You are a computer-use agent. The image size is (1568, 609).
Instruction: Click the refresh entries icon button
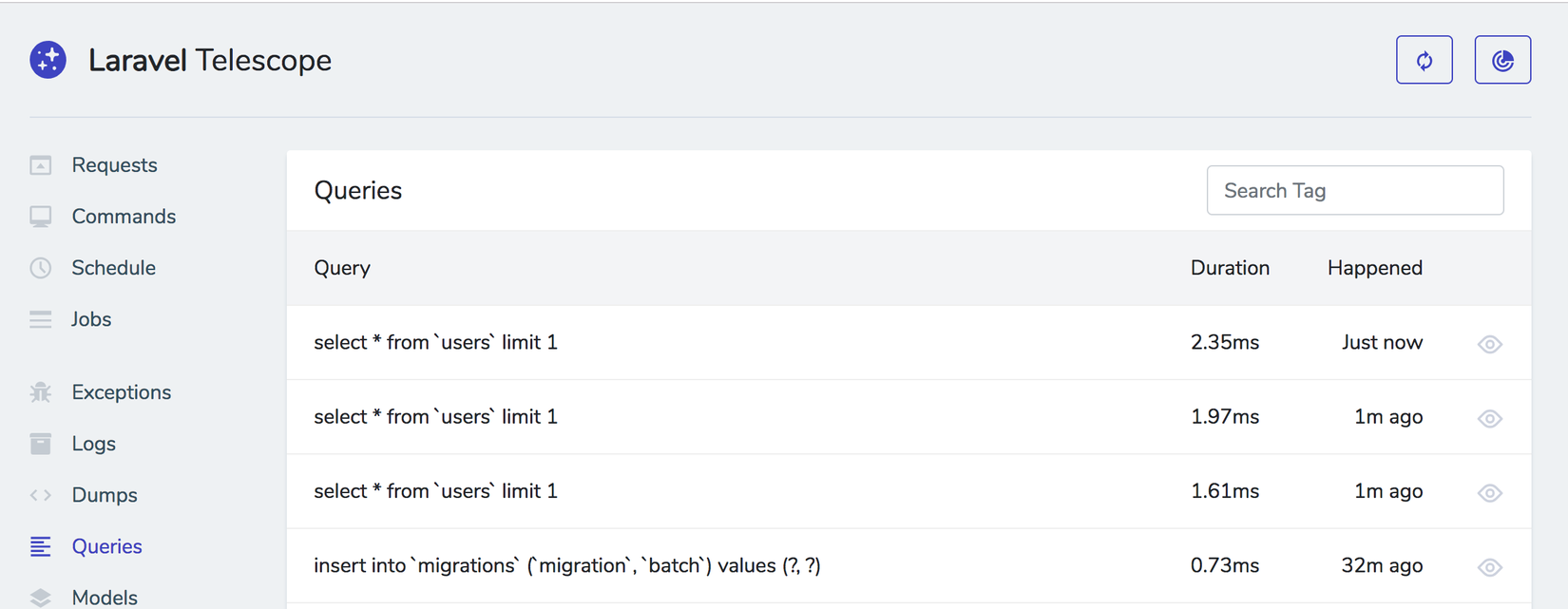pyautogui.click(x=1424, y=60)
